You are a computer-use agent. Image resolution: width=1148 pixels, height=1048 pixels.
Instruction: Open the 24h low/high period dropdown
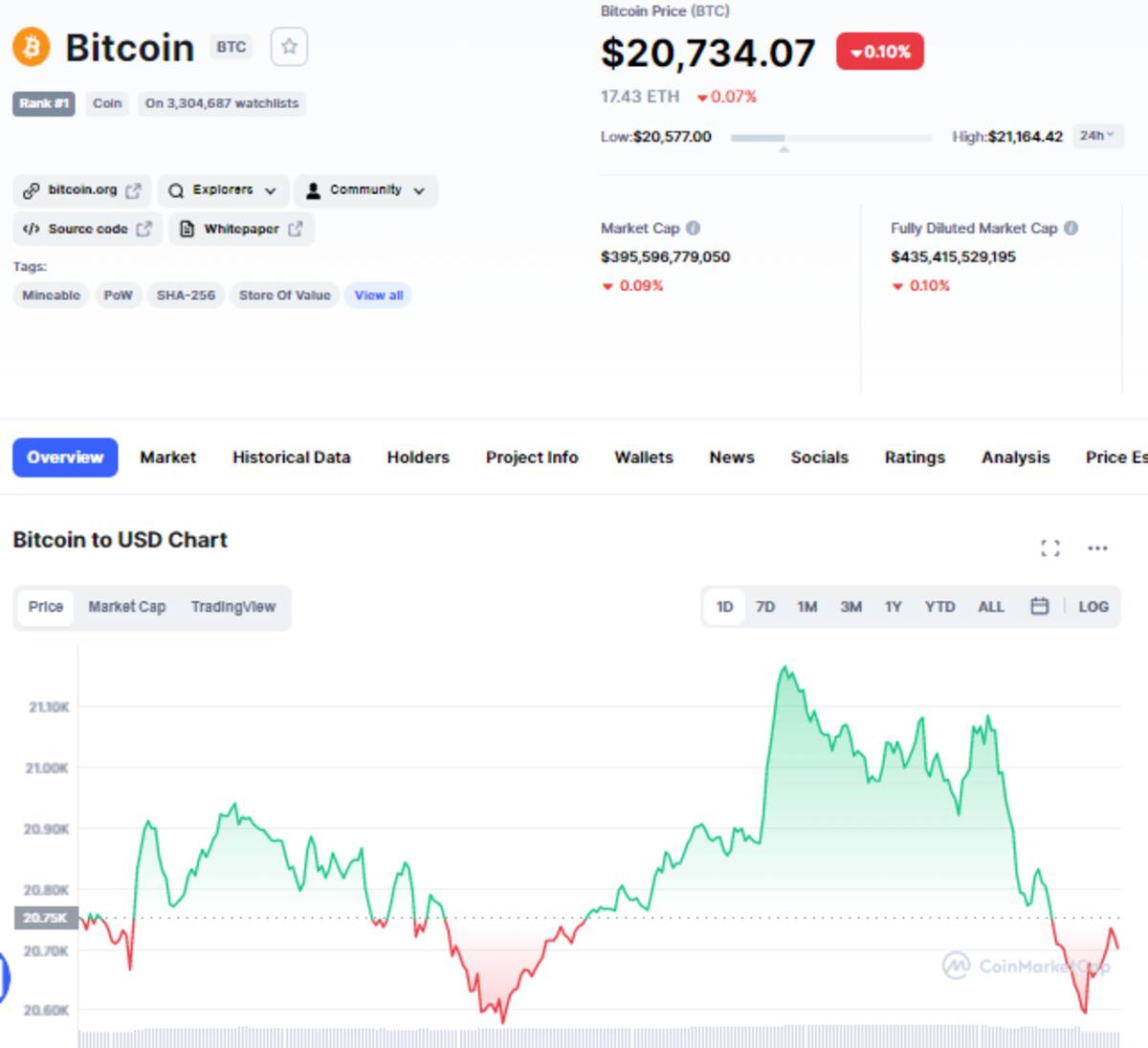pos(1097,136)
